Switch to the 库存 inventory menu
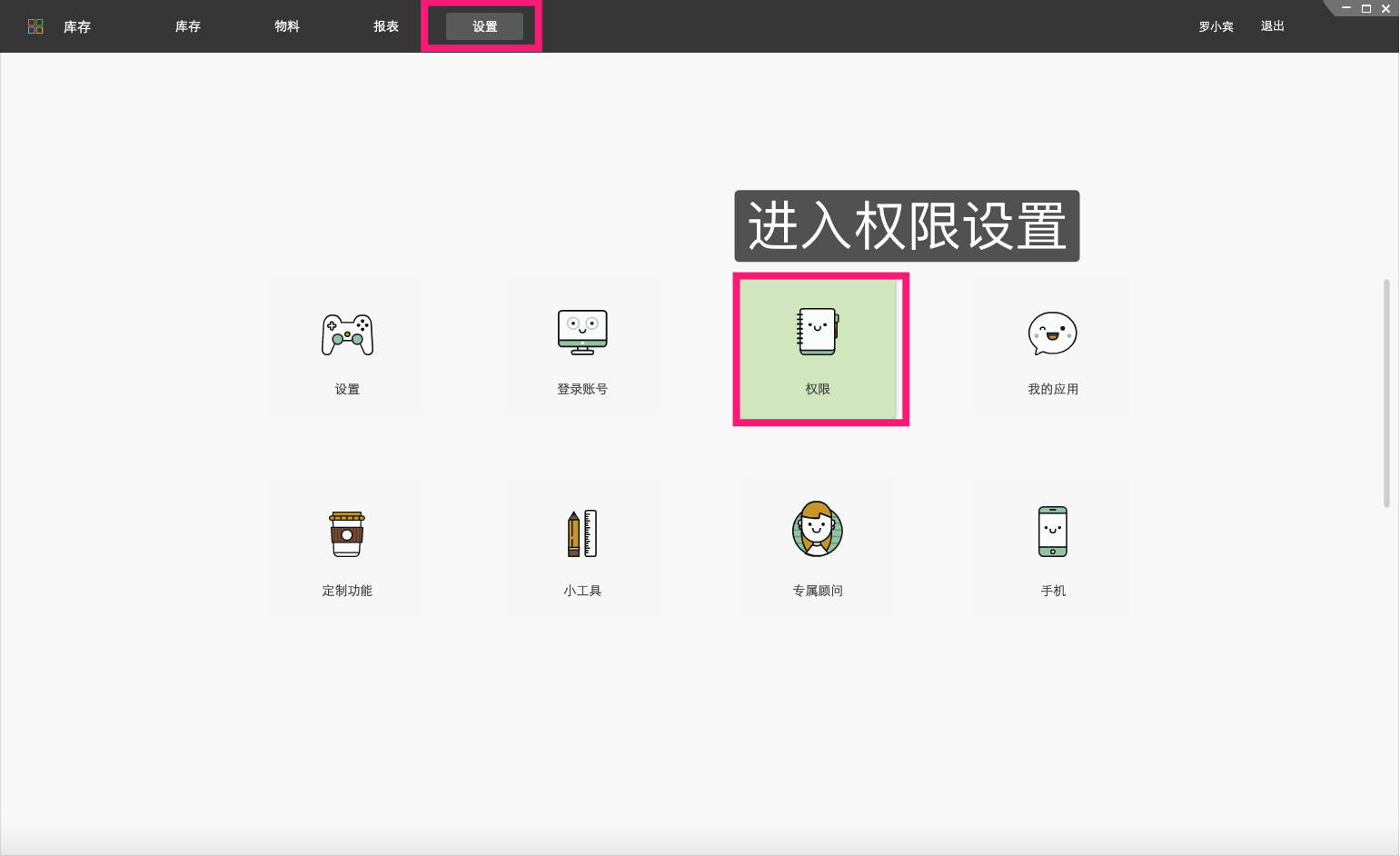 (76, 26)
